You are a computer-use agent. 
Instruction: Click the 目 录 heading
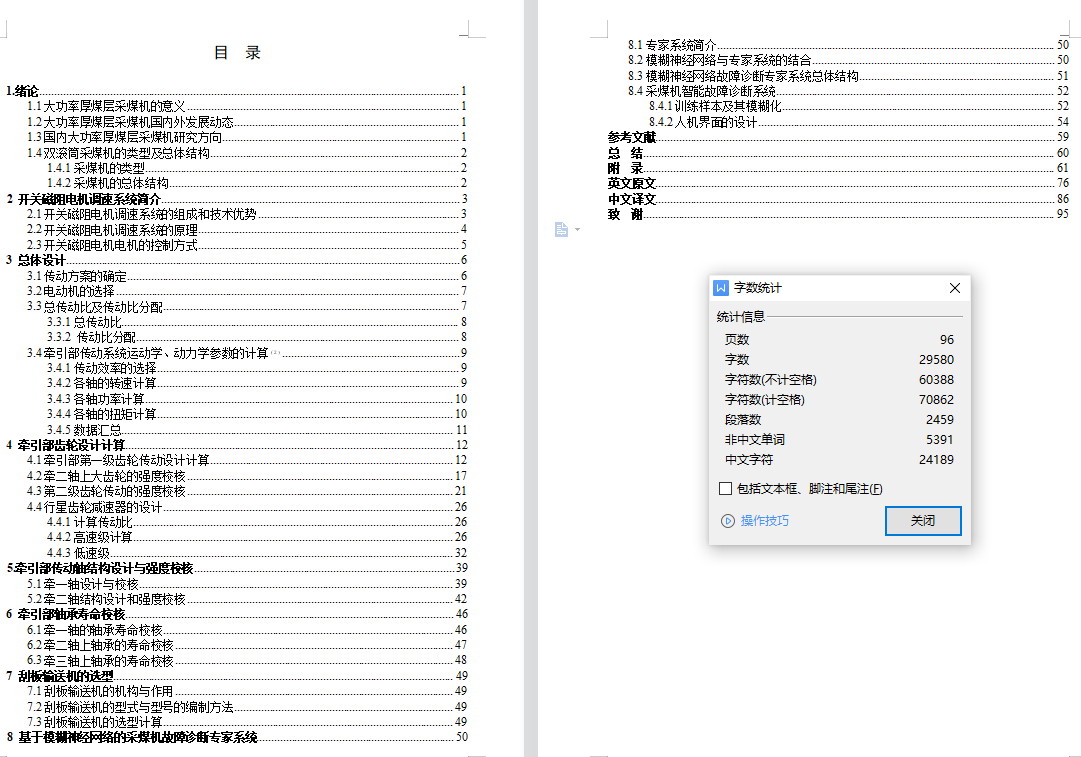(237, 53)
